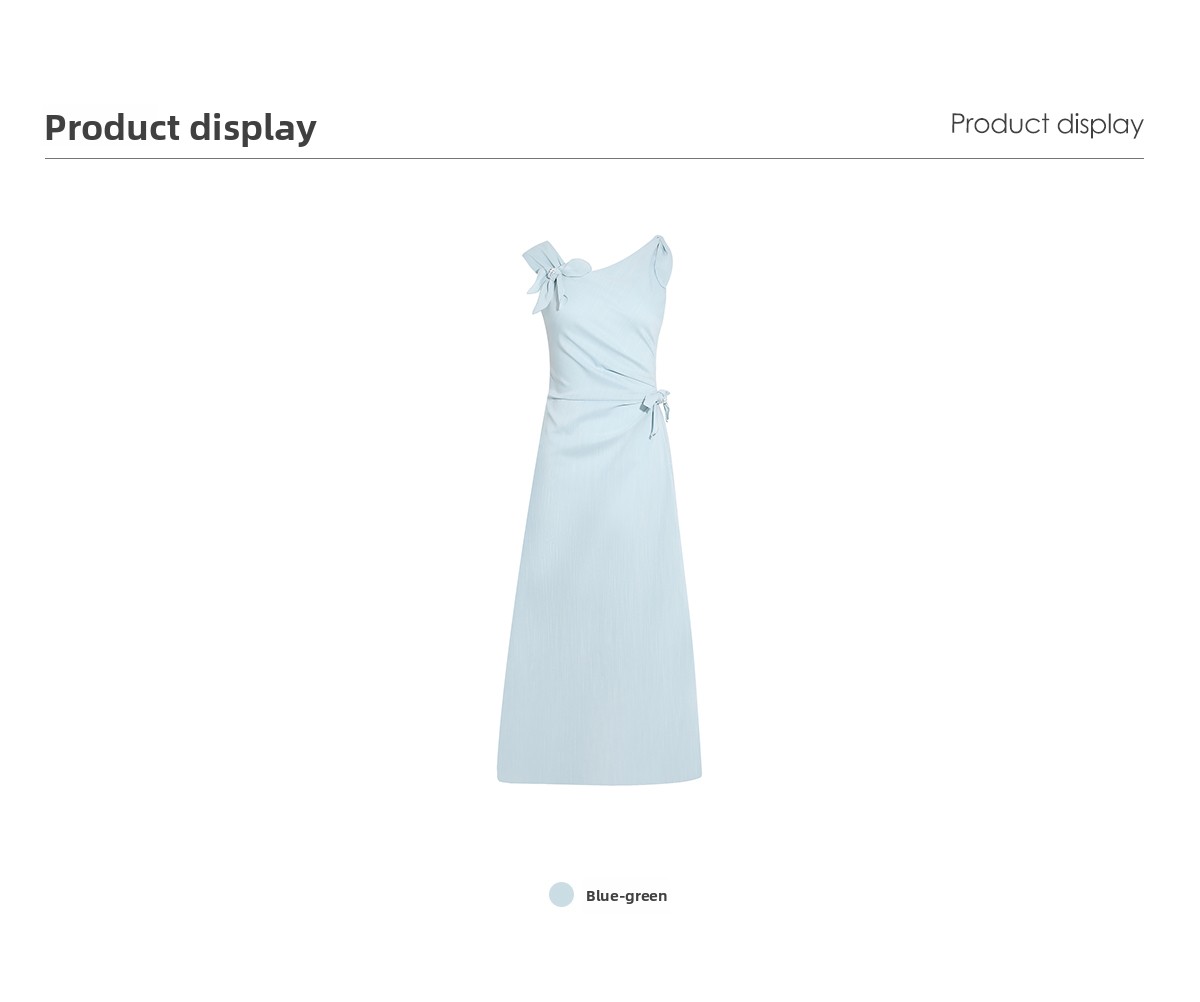Click the long skirt portion of dress
1200x1002 pixels.
[x=599, y=600]
